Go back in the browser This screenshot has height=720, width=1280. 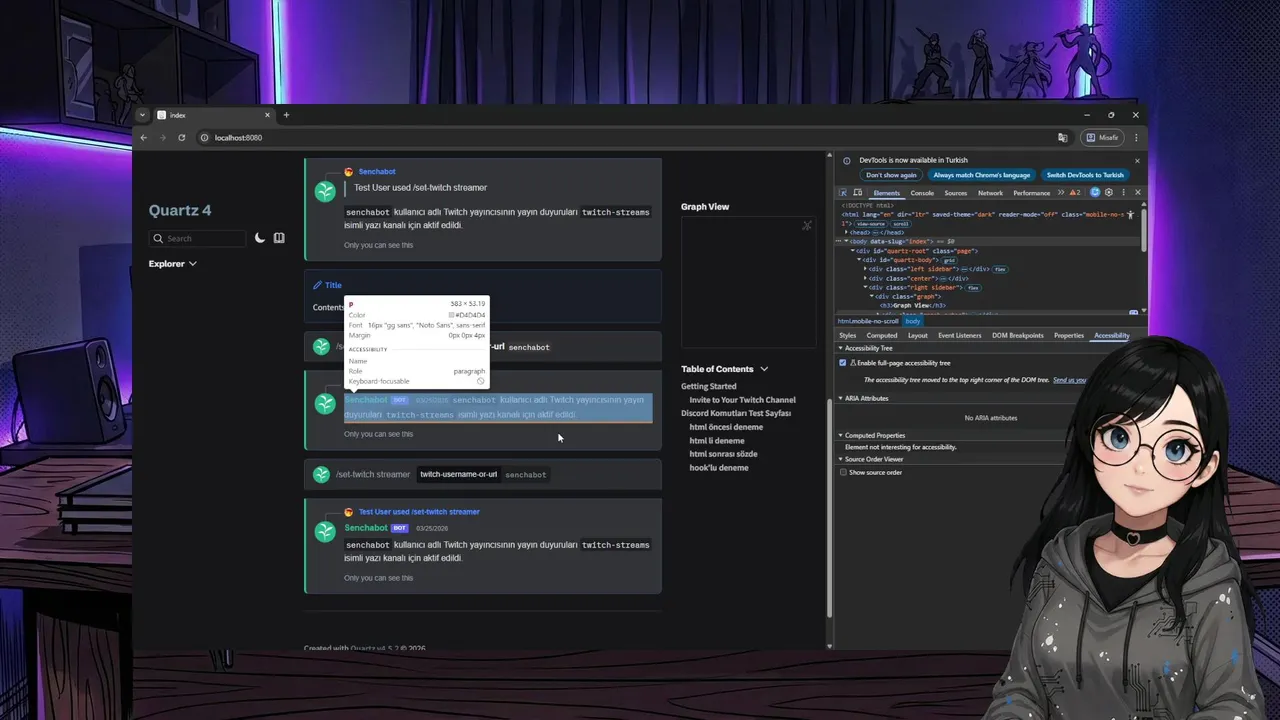(x=143, y=137)
